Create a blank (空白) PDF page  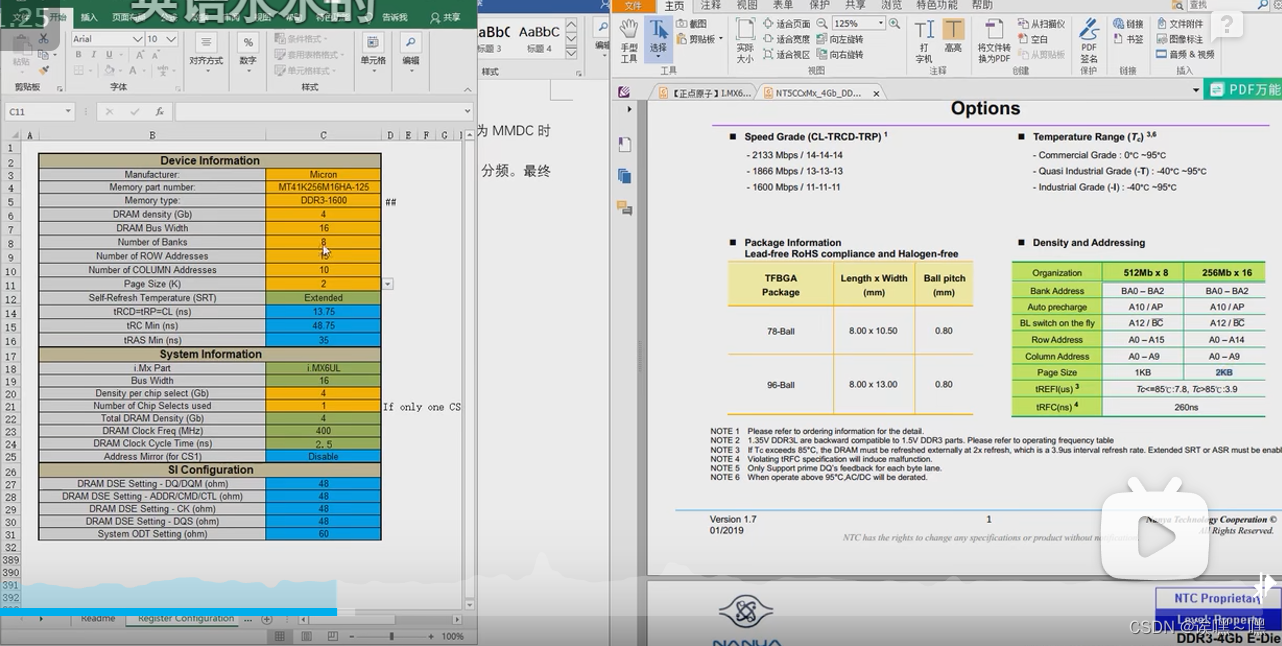pyautogui.click(x=1033, y=39)
